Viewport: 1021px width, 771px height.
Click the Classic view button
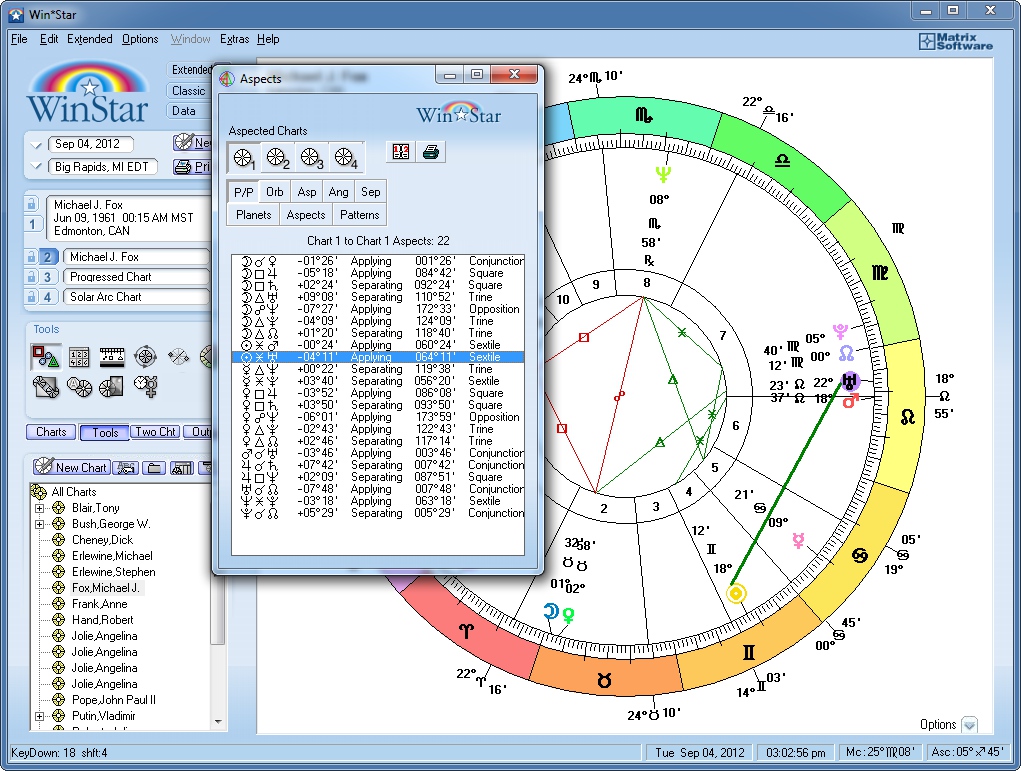pyautogui.click(x=189, y=91)
